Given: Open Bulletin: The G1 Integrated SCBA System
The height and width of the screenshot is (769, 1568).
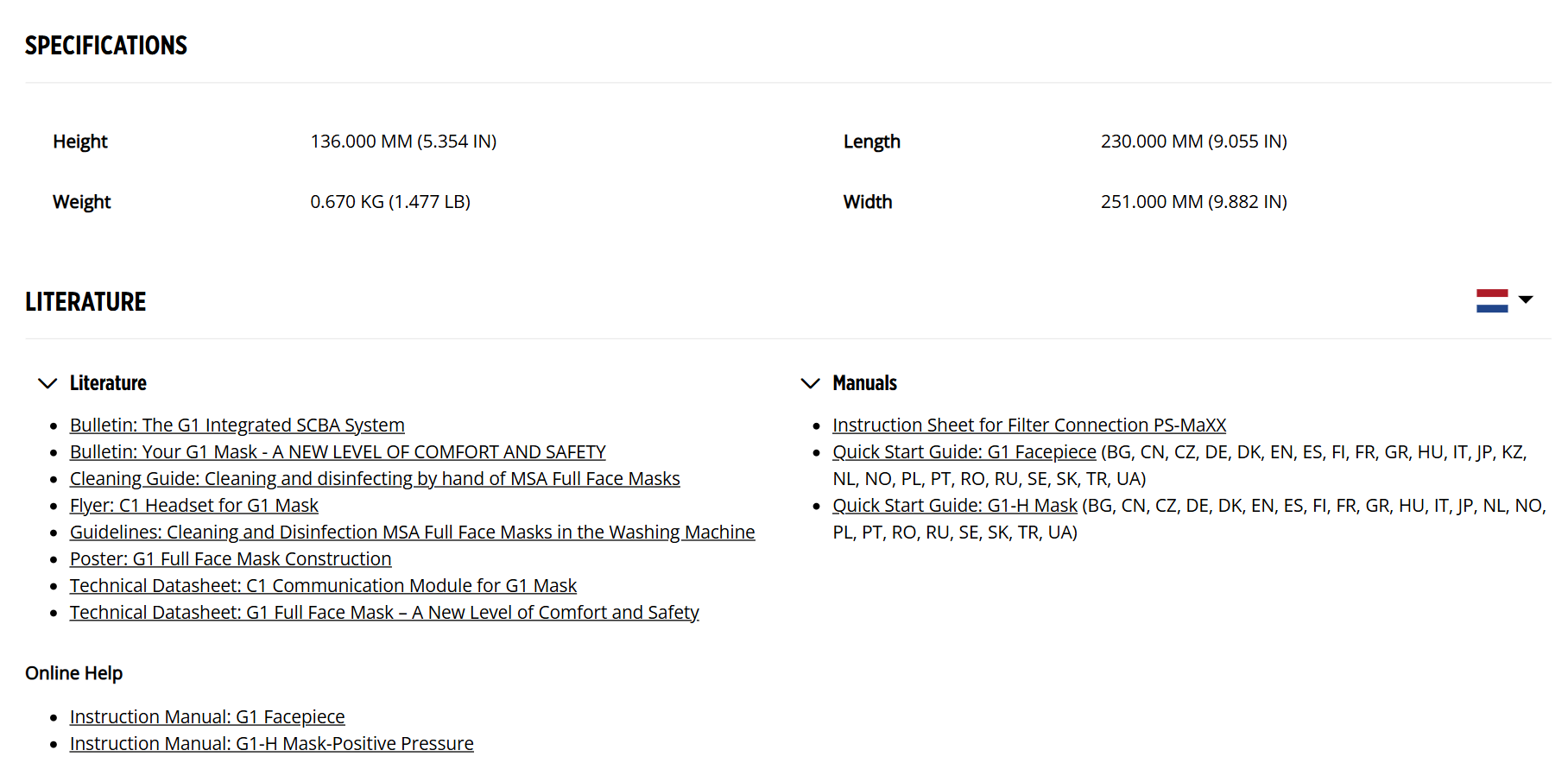Looking at the screenshot, I should (x=237, y=425).
